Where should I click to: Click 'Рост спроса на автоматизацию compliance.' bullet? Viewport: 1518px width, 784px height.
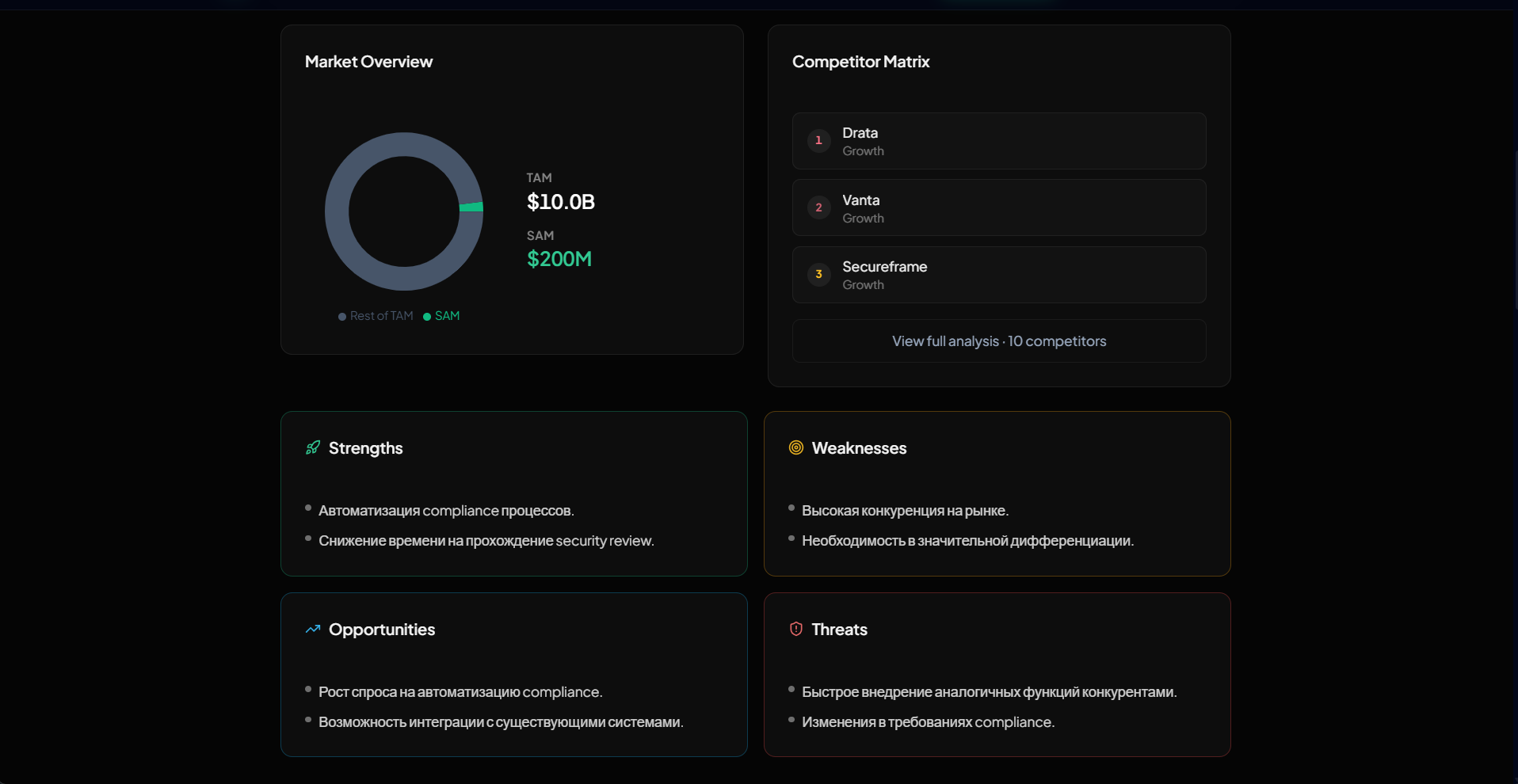tap(460, 692)
